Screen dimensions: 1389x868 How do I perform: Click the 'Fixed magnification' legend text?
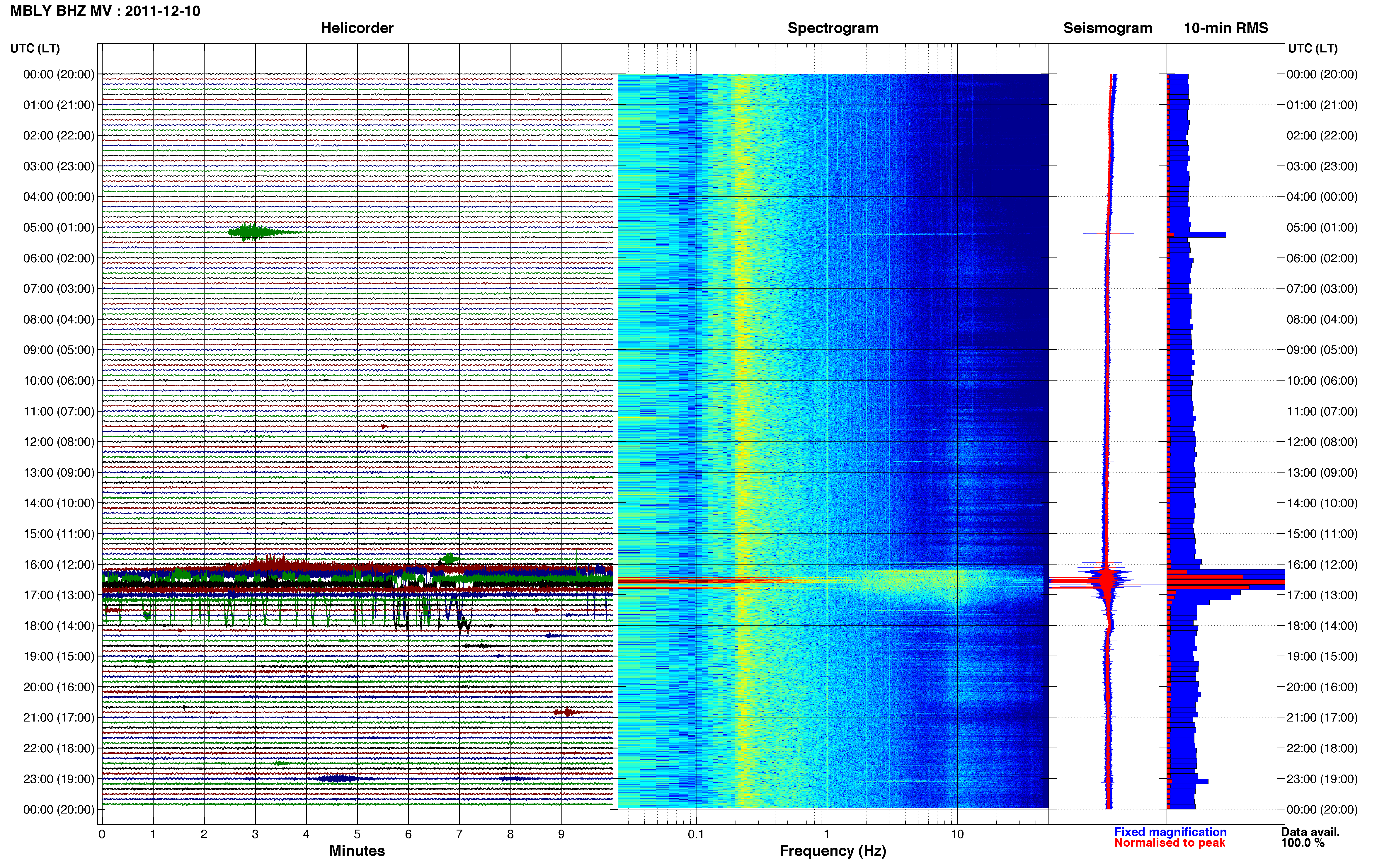tap(1170, 832)
